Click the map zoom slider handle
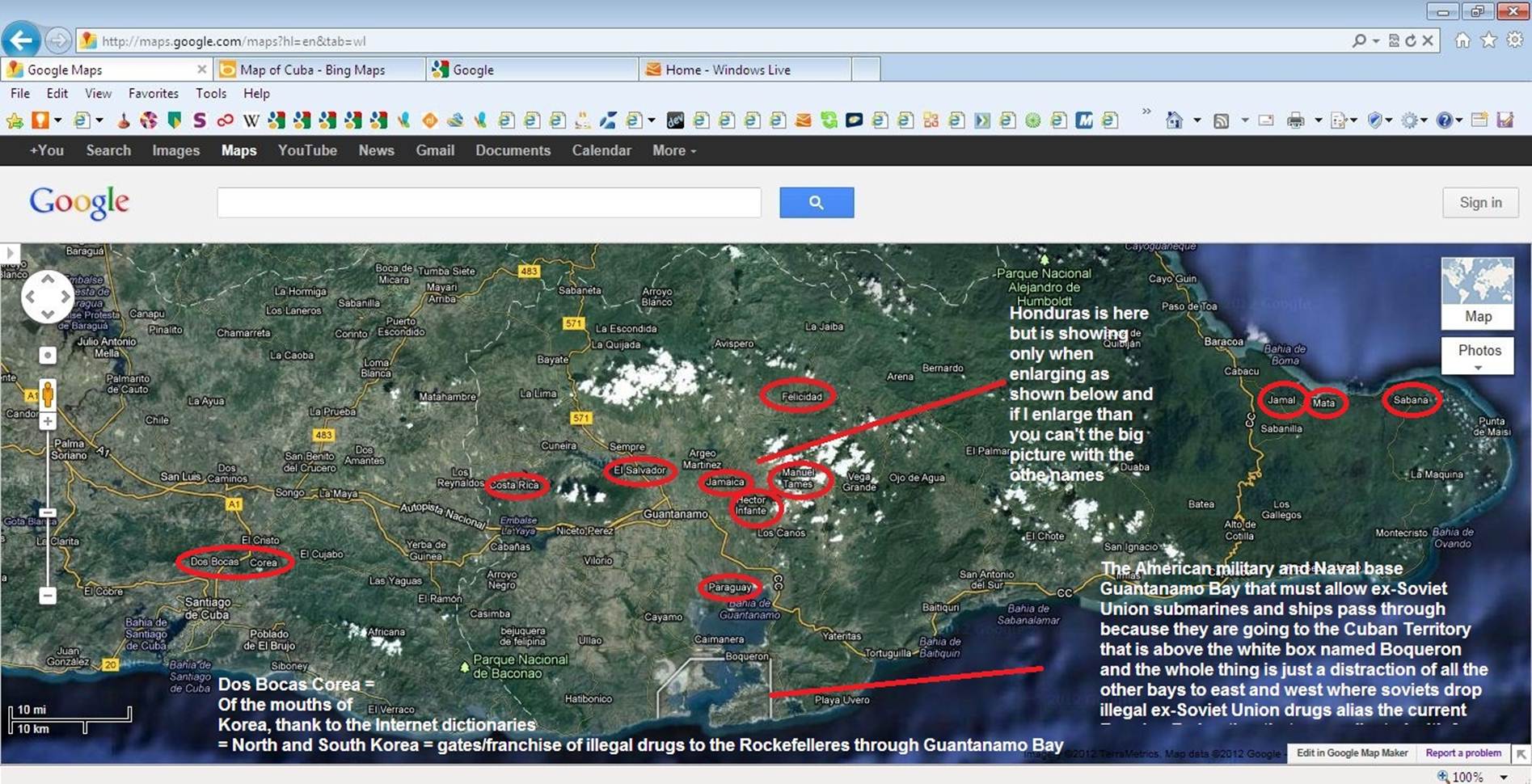 [x=48, y=512]
